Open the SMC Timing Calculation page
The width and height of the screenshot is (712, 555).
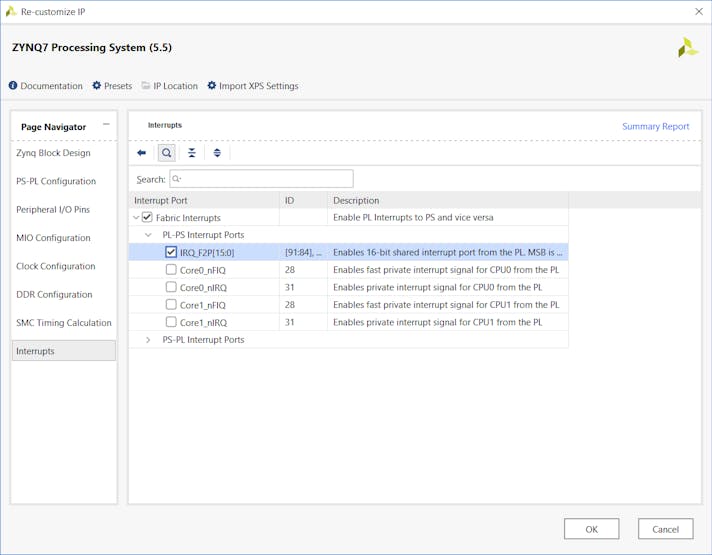coord(64,323)
